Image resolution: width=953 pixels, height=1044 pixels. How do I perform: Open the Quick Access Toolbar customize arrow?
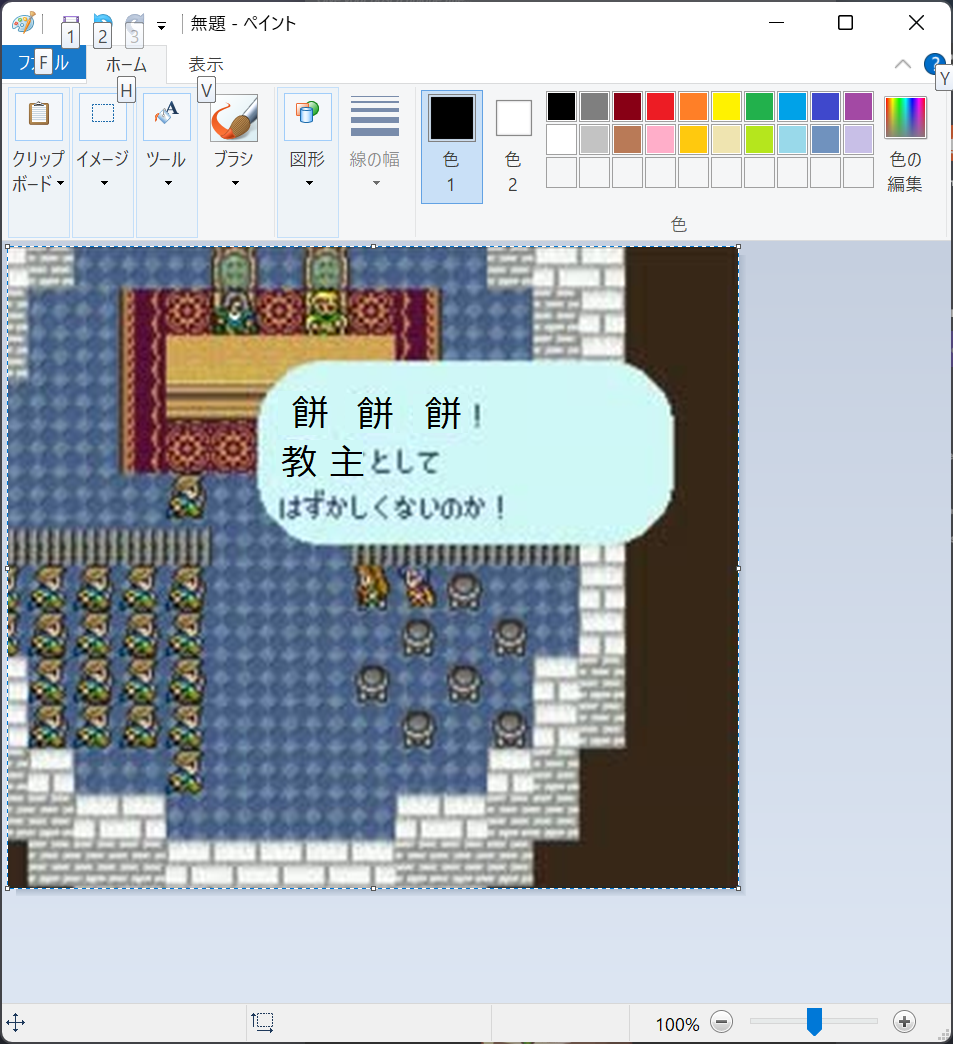point(161,26)
